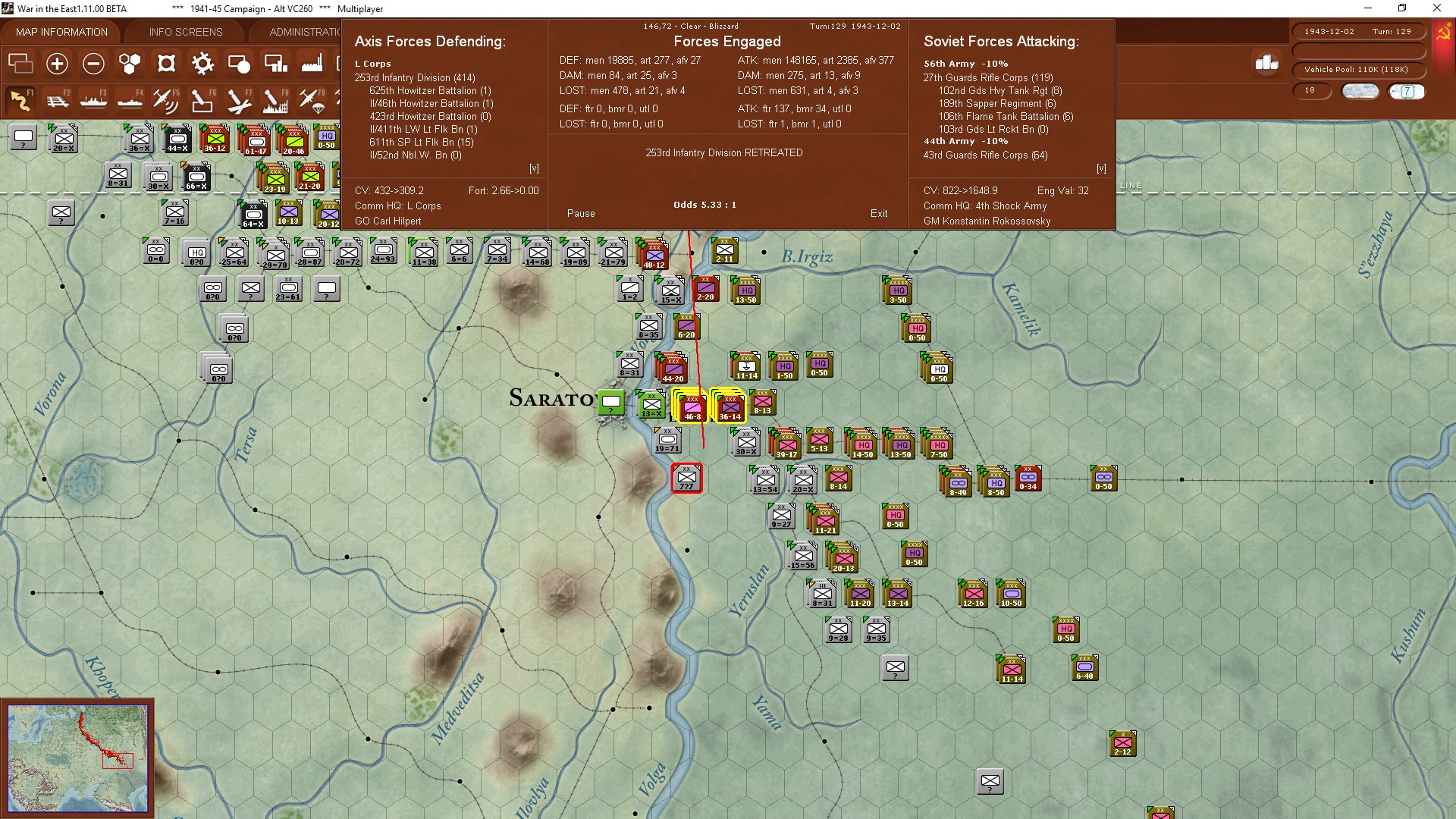Viewport: 1456px width, 819px height.
Task: Enable Air recon mode F5
Action: tap(166, 100)
